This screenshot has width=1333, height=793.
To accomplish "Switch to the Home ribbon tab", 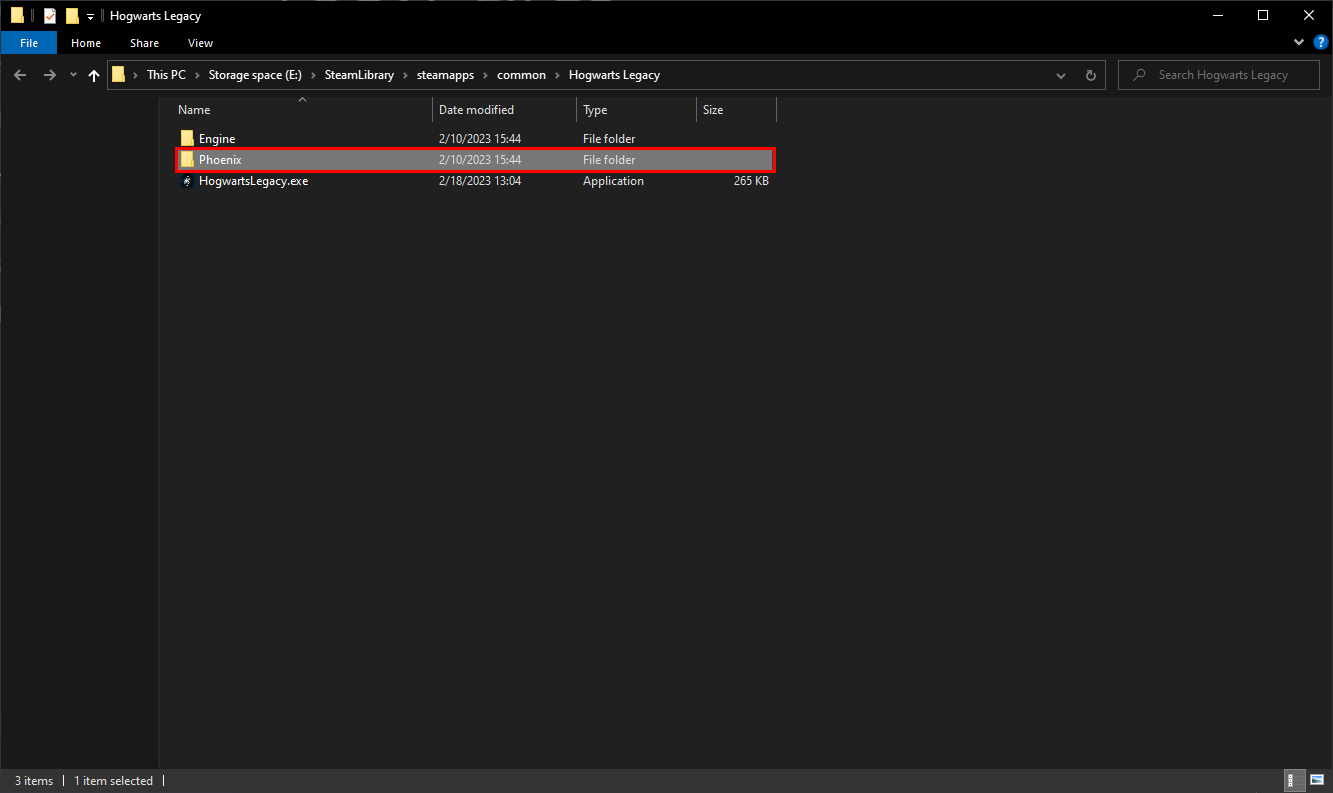I will 86,43.
